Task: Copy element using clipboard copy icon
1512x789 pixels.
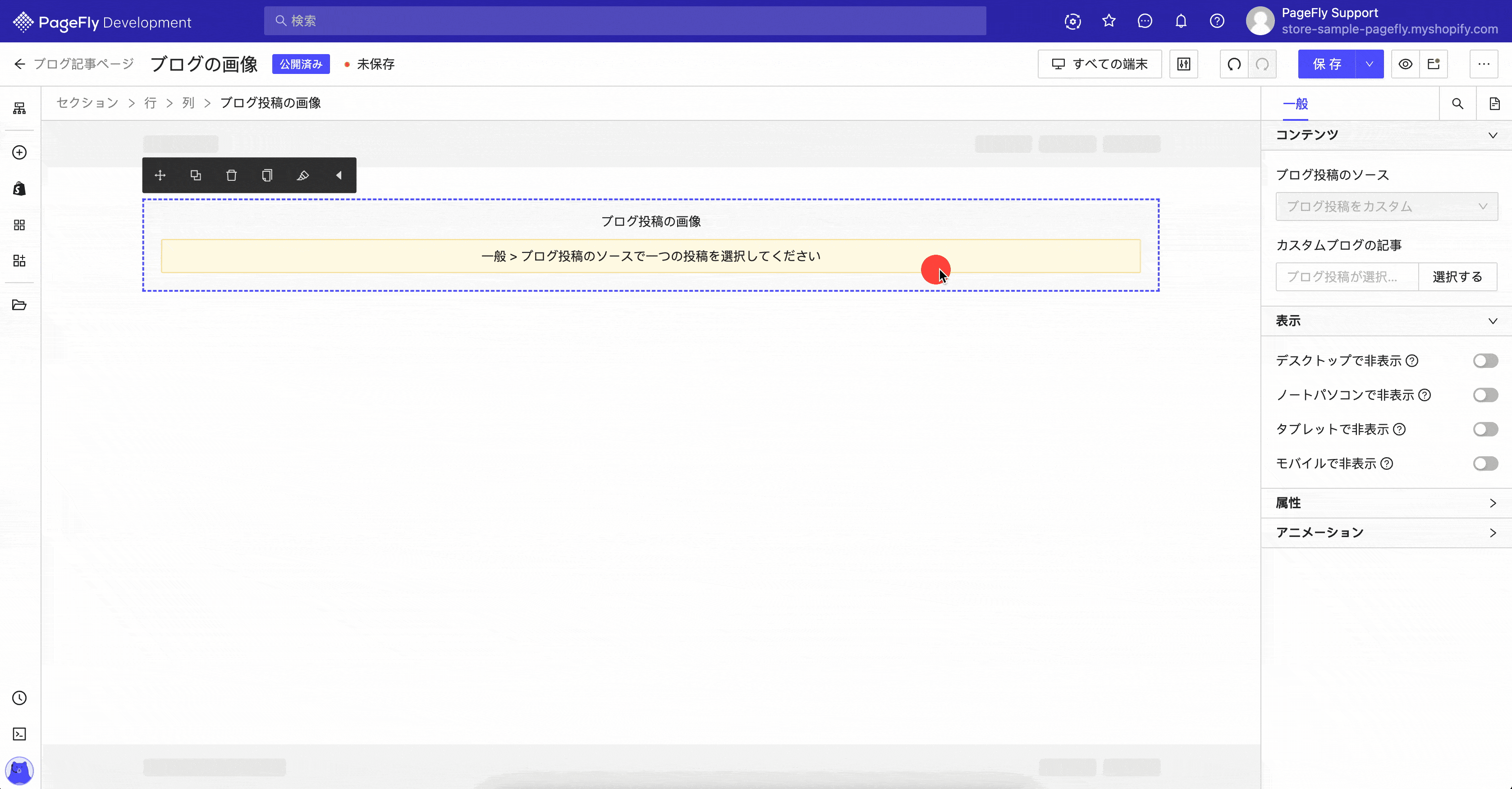Action: [267, 175]
